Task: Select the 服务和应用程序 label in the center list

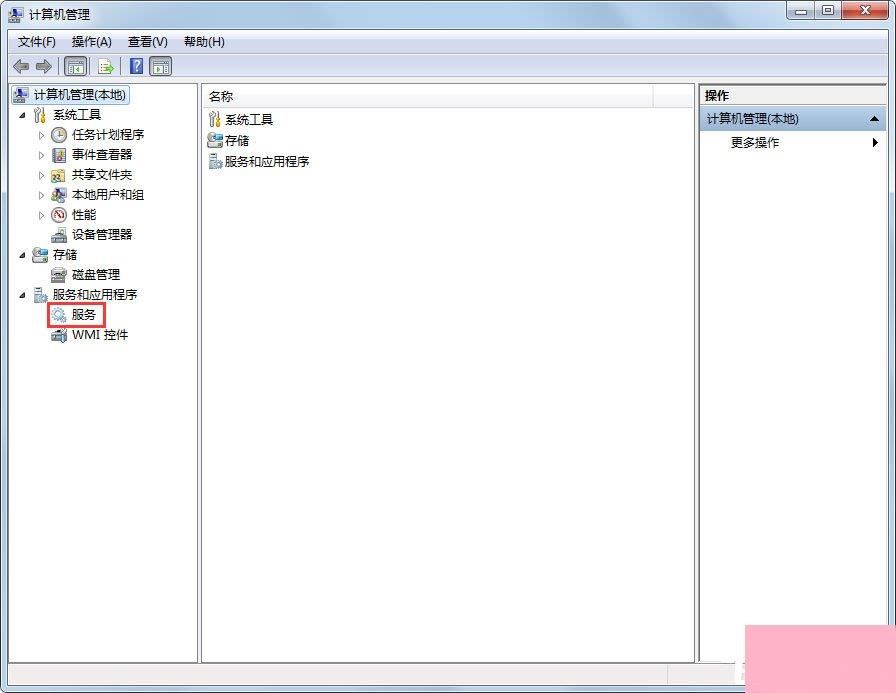Action: 267,162
